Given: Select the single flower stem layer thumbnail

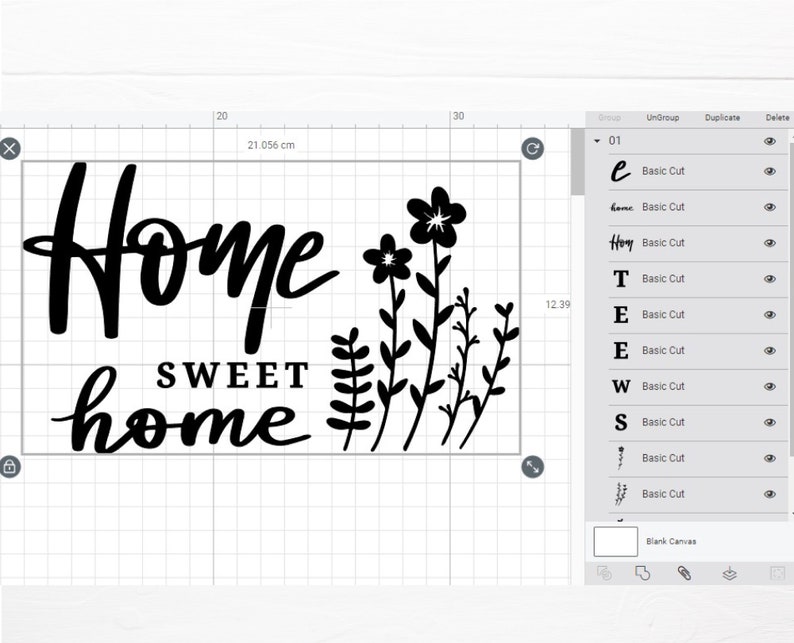Looking at the screenshot, I should point(621,458).
